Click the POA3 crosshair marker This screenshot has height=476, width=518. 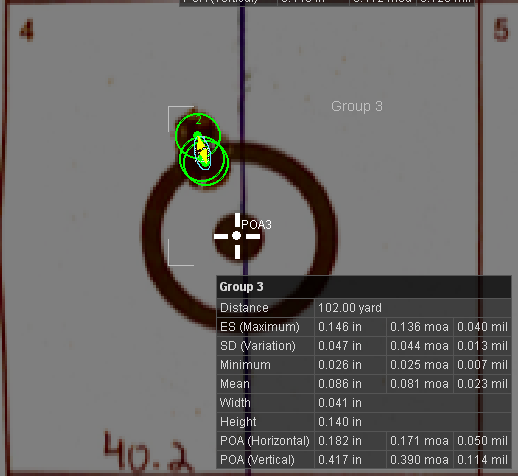click(237, 236)
